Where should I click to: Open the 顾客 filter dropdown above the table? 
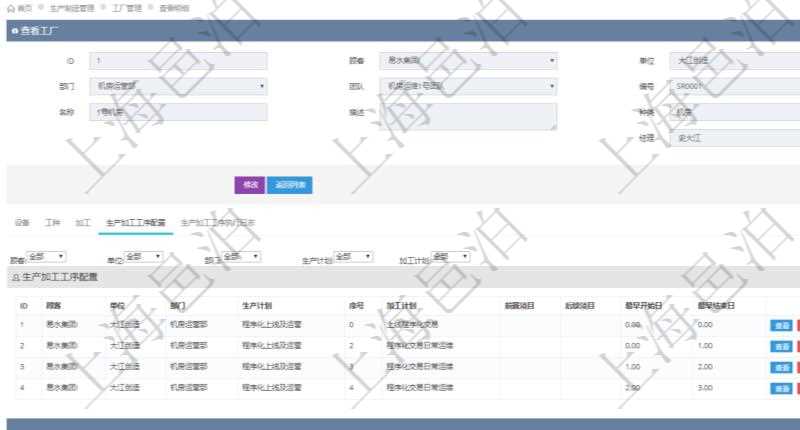point(47,257)
